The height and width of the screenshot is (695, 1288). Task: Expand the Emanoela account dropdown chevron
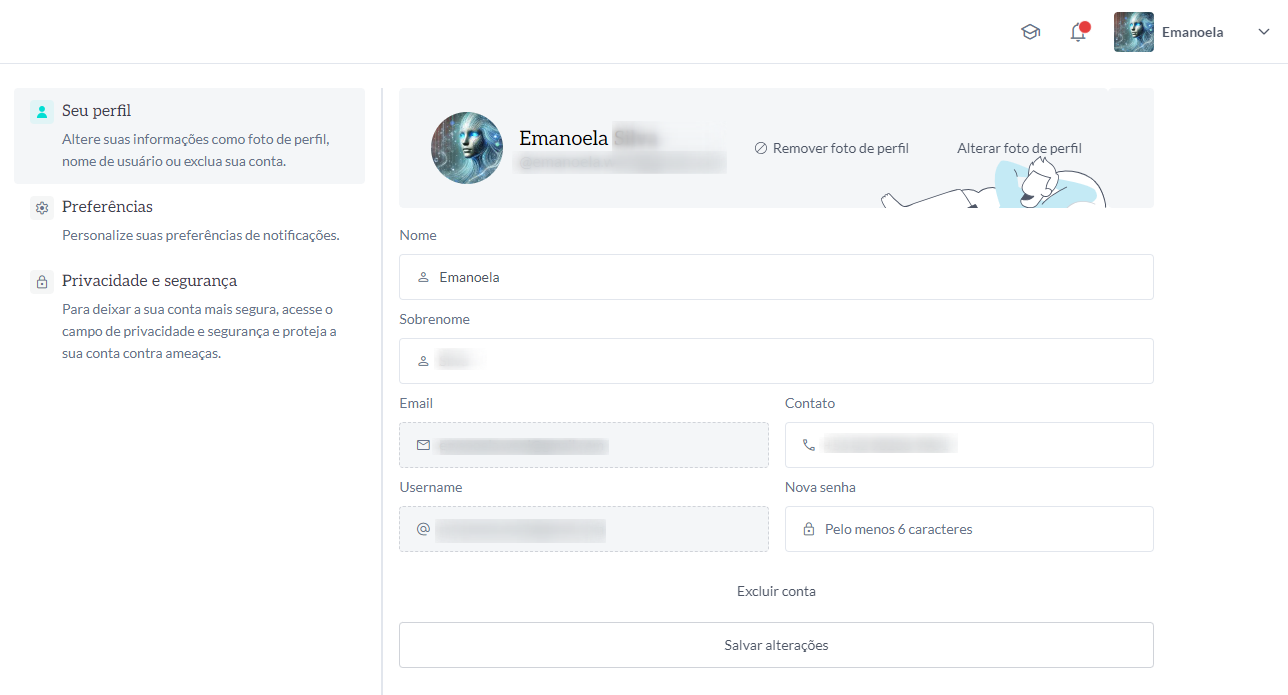[x=1263, y=32]
